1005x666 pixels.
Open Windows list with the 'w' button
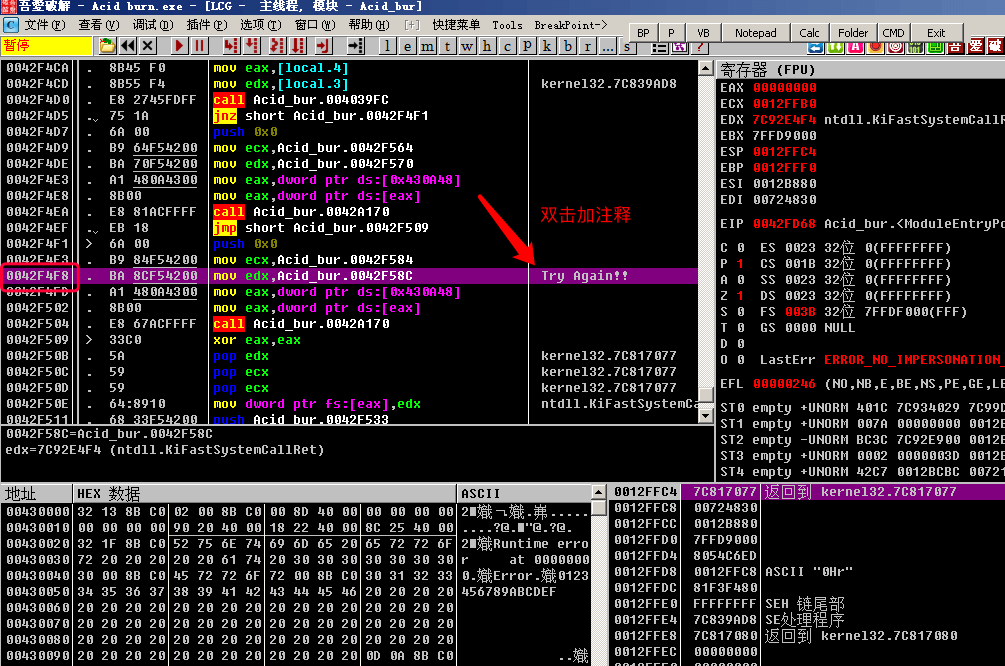click(467, 46)
